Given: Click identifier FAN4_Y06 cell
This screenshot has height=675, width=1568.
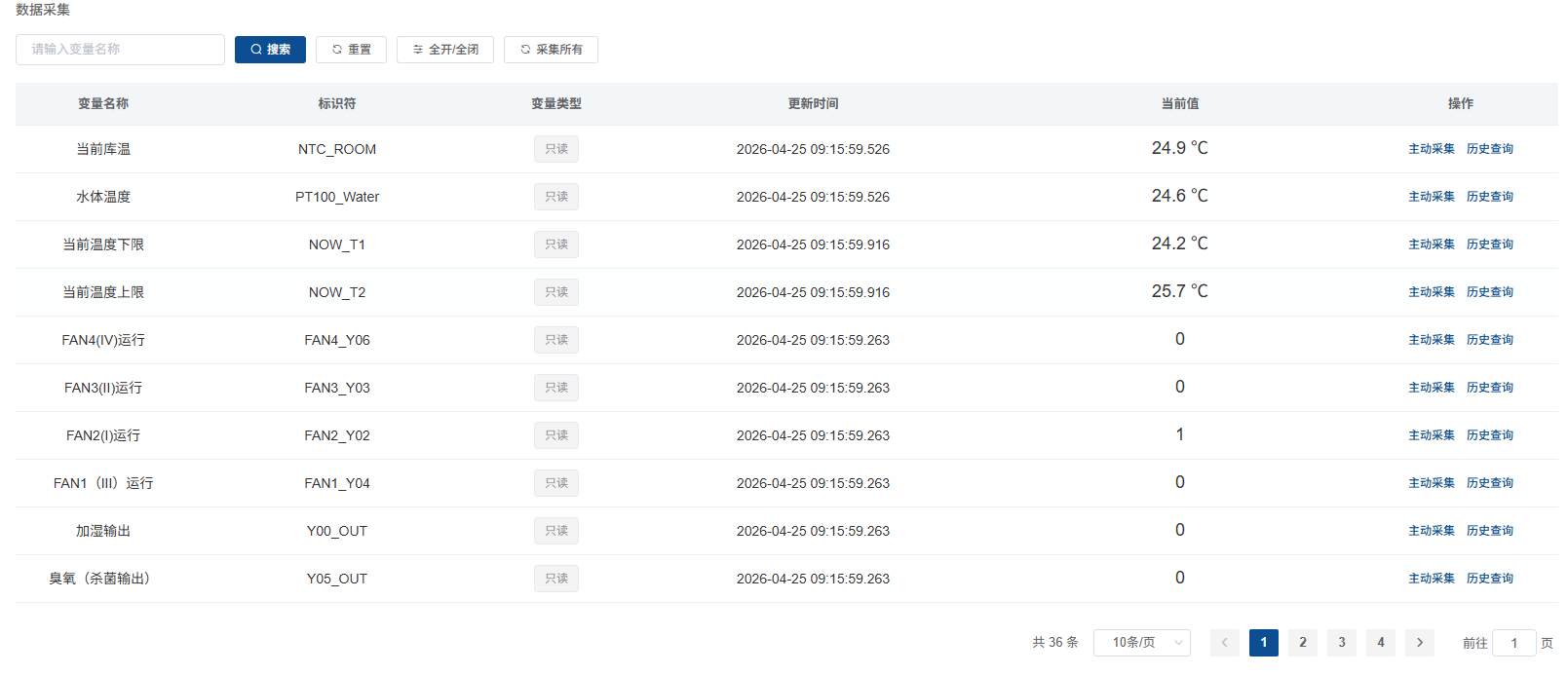Looking at the screenshot, I should click(337, 340).
